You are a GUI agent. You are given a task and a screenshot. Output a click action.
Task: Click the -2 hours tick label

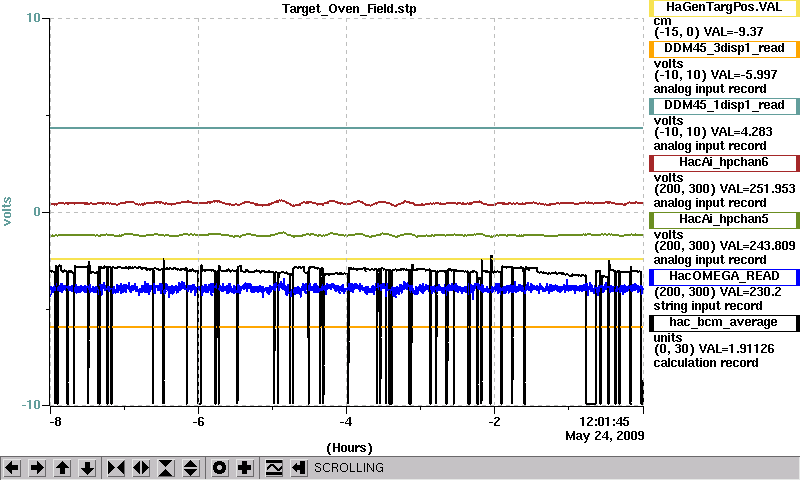(494, 422)
